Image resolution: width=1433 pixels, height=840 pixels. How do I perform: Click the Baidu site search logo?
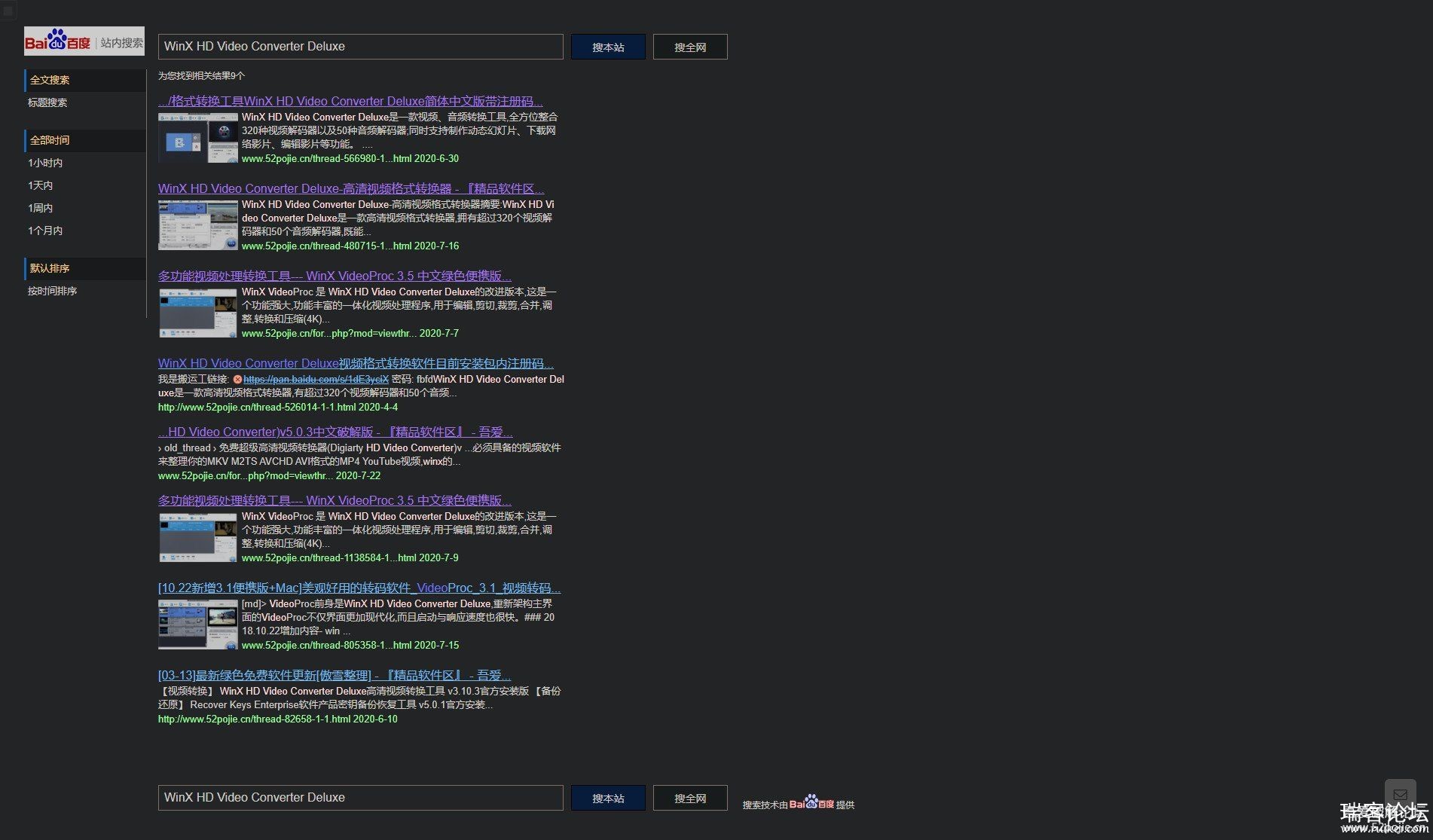(x=84, y=41)
